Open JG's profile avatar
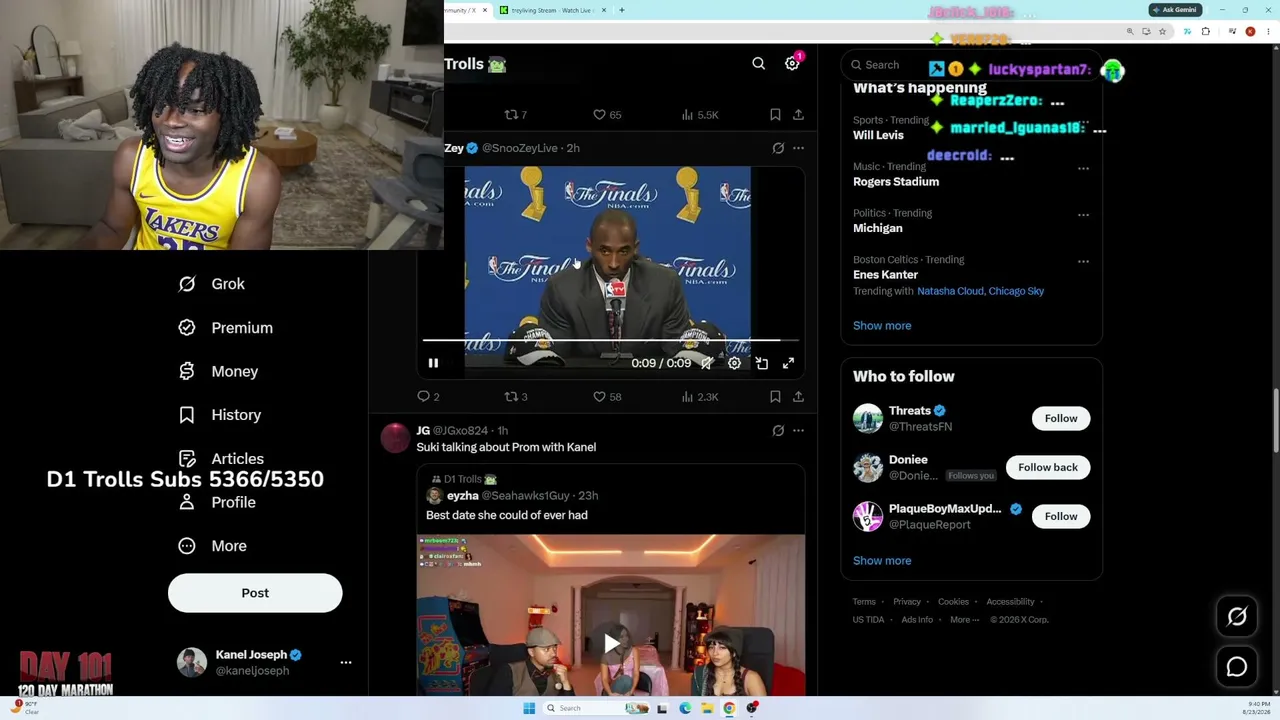 [x=396, y=438]
